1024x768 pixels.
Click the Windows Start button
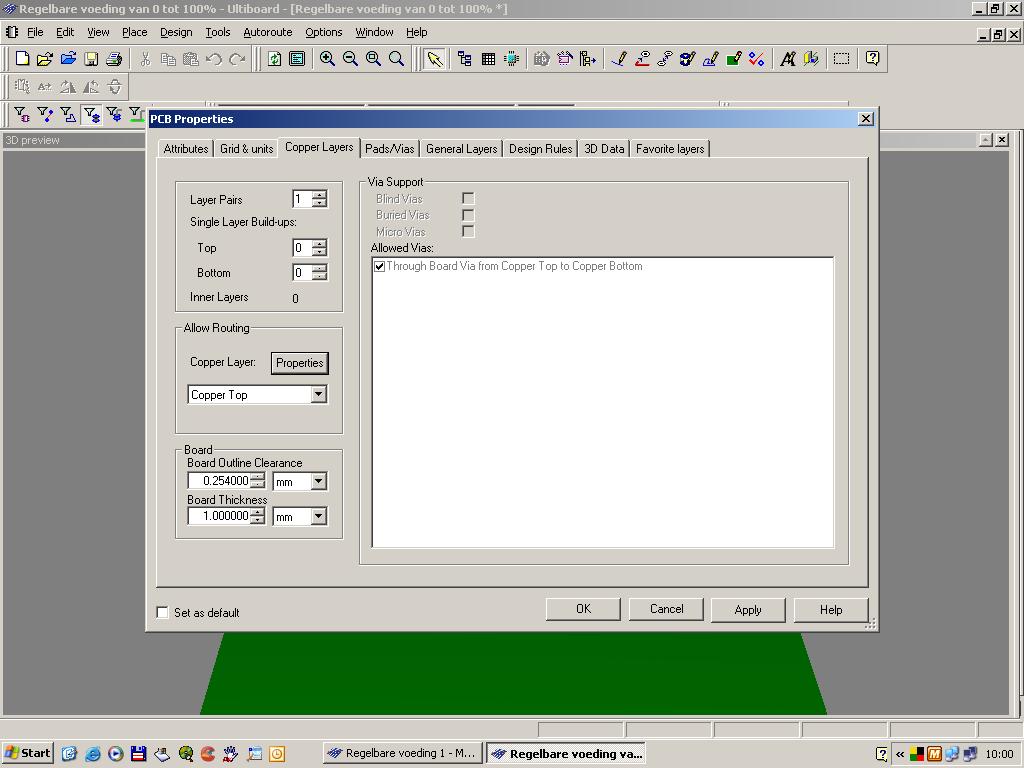(27, 753)
